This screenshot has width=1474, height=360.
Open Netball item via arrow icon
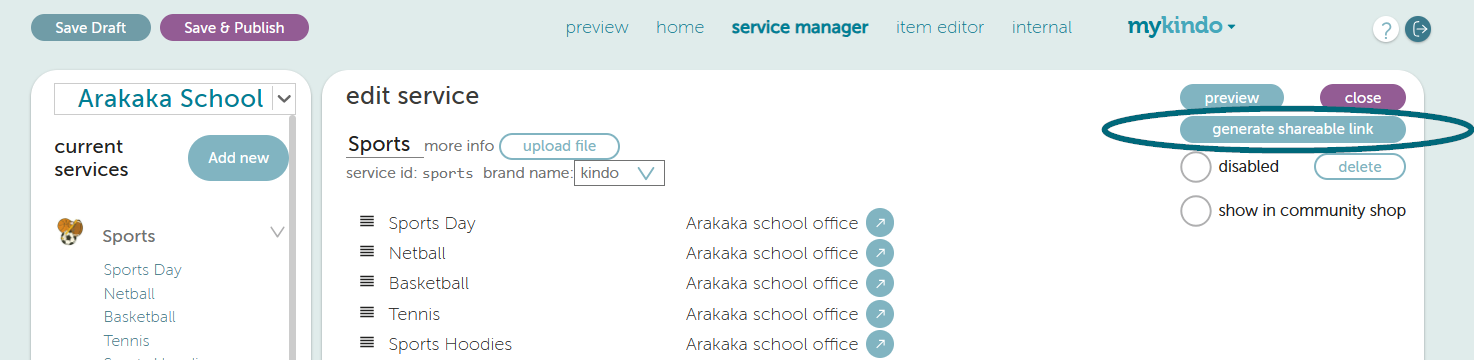(x=880, y=253)
